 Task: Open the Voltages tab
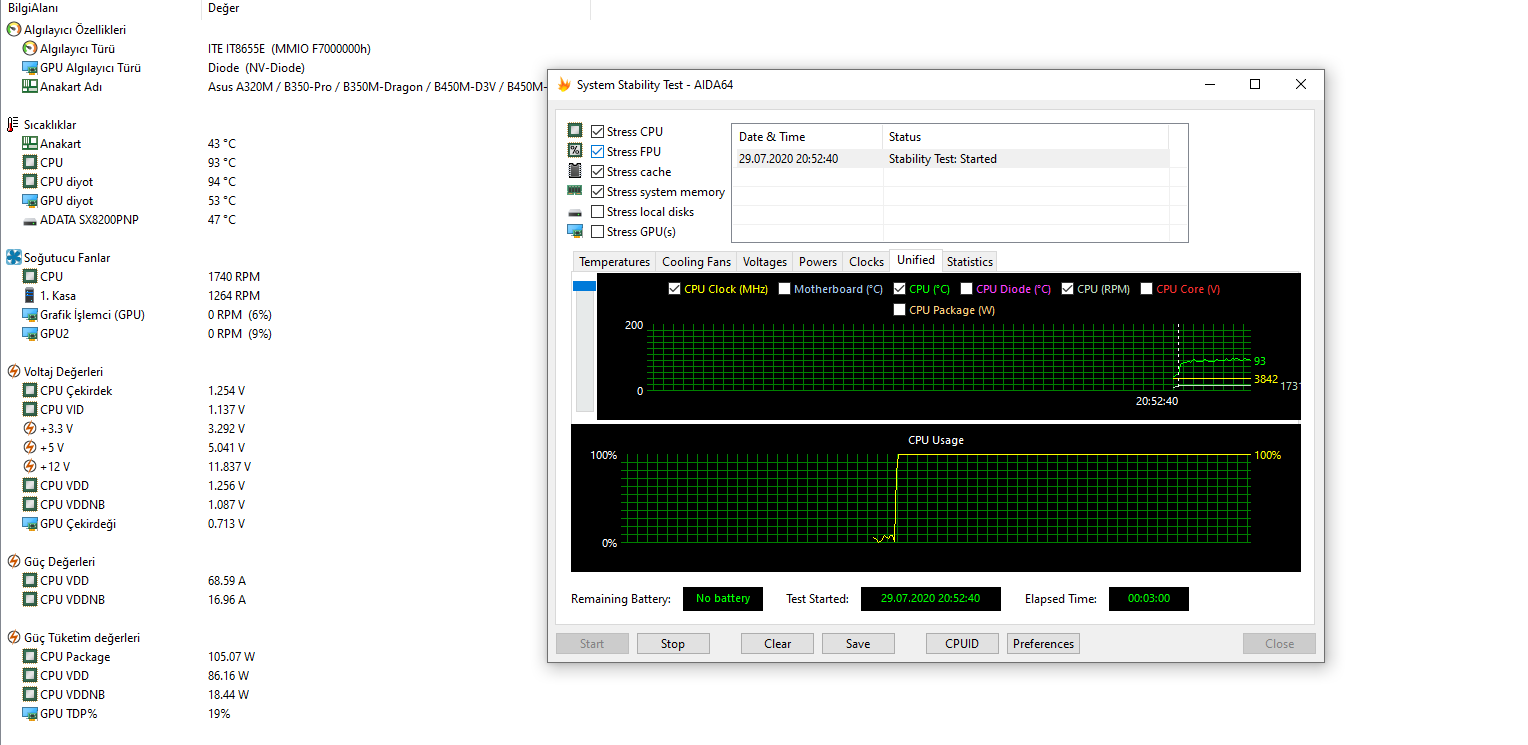[765, 262]
